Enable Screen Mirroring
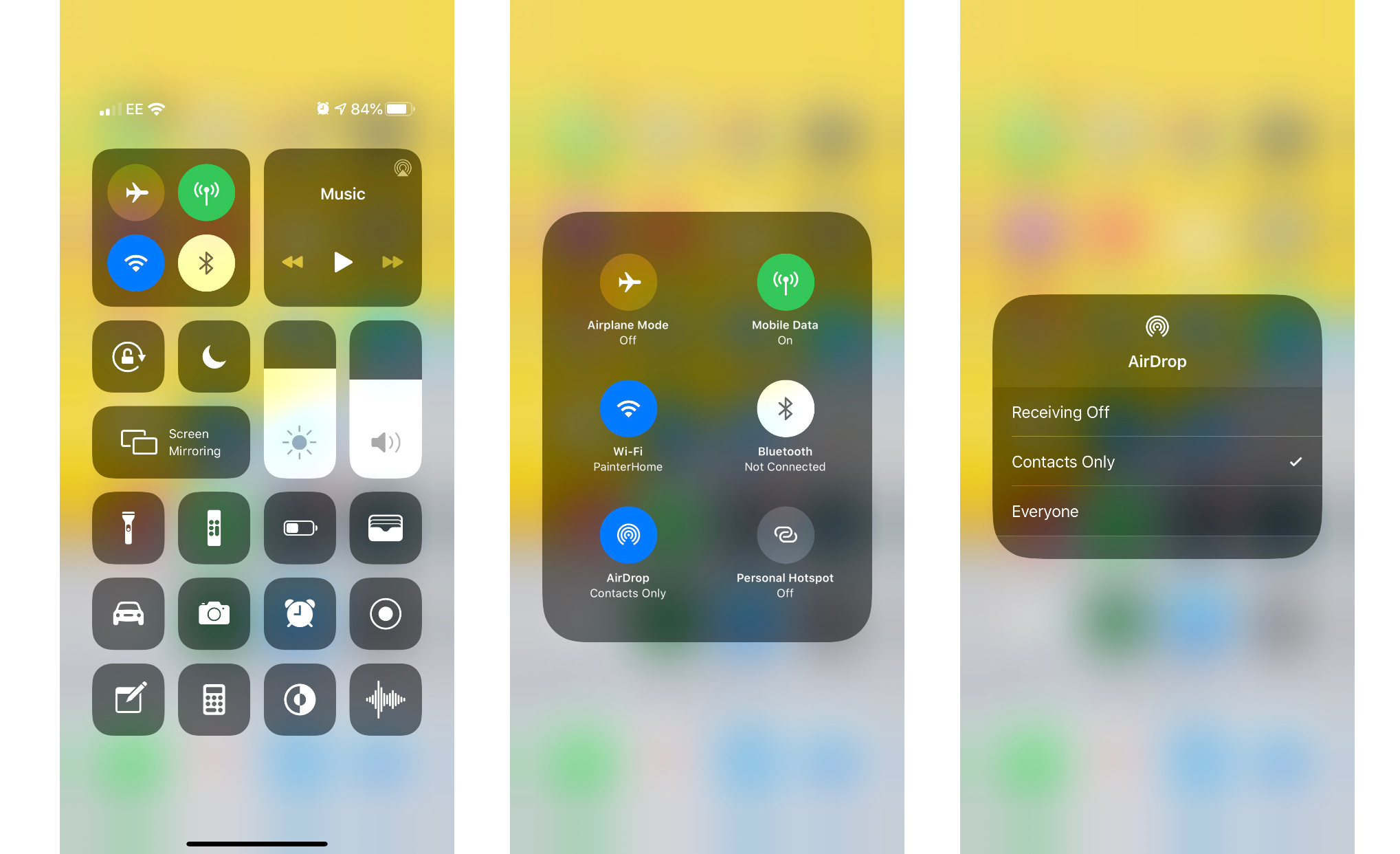The width and height of the screenshot is (1400, 854). [x=172, y=442]
